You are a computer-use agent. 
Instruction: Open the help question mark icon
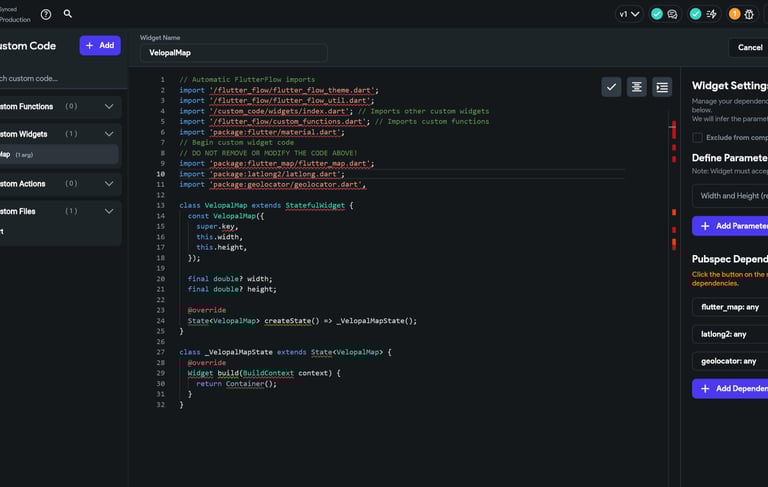pyautogui.click(x=46, y=14)
